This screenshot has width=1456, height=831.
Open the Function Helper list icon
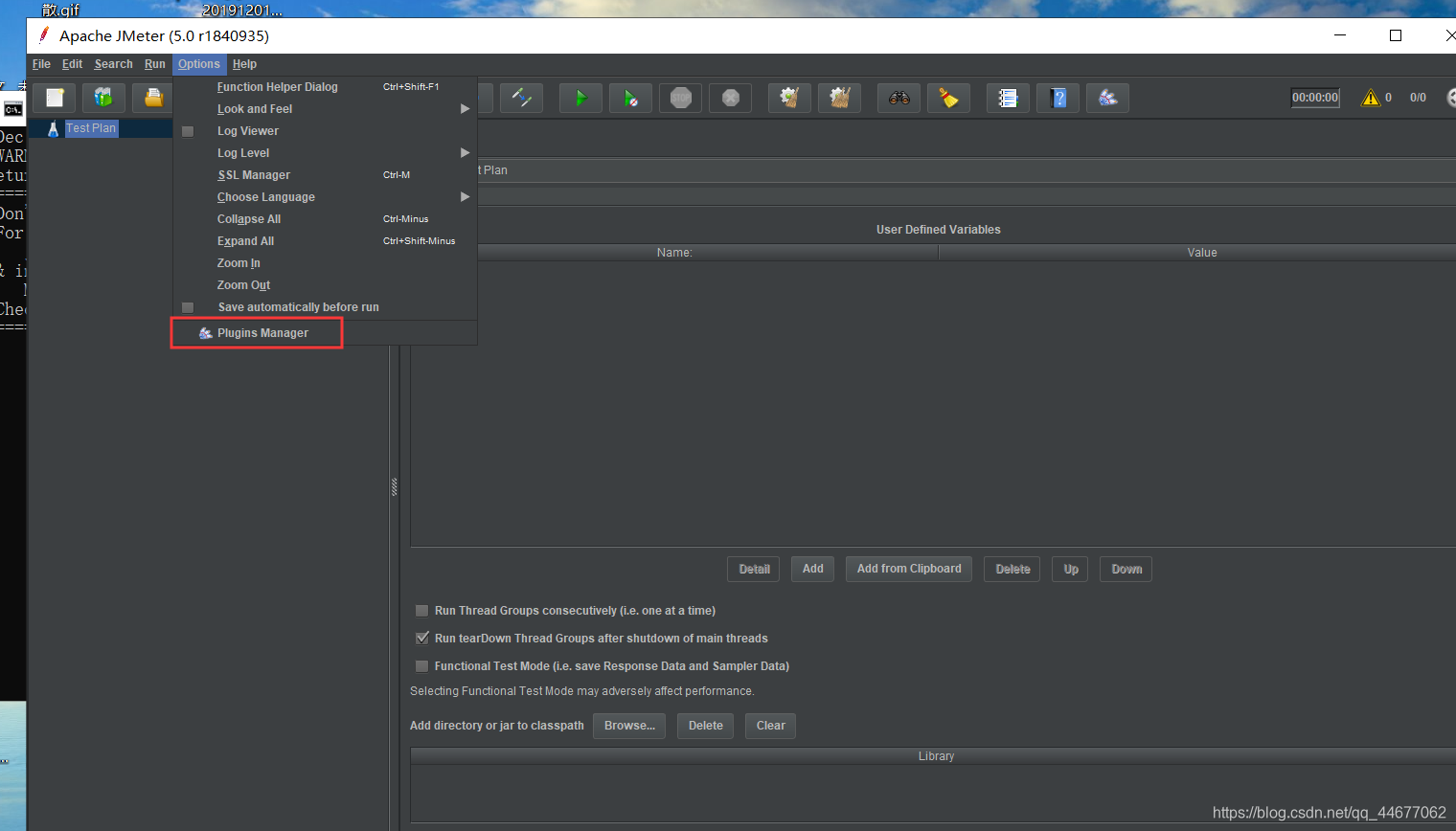click(1008, 98)
